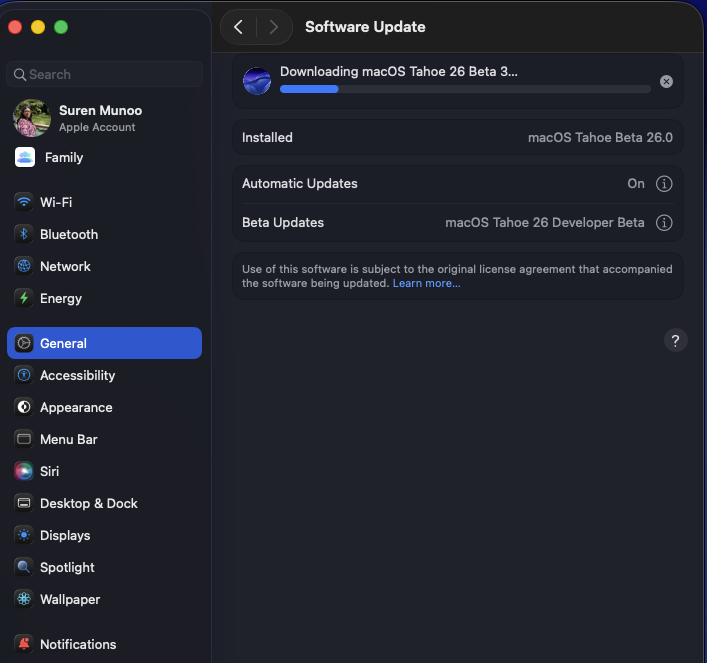Open Beta Updates info button

[664, 222]
